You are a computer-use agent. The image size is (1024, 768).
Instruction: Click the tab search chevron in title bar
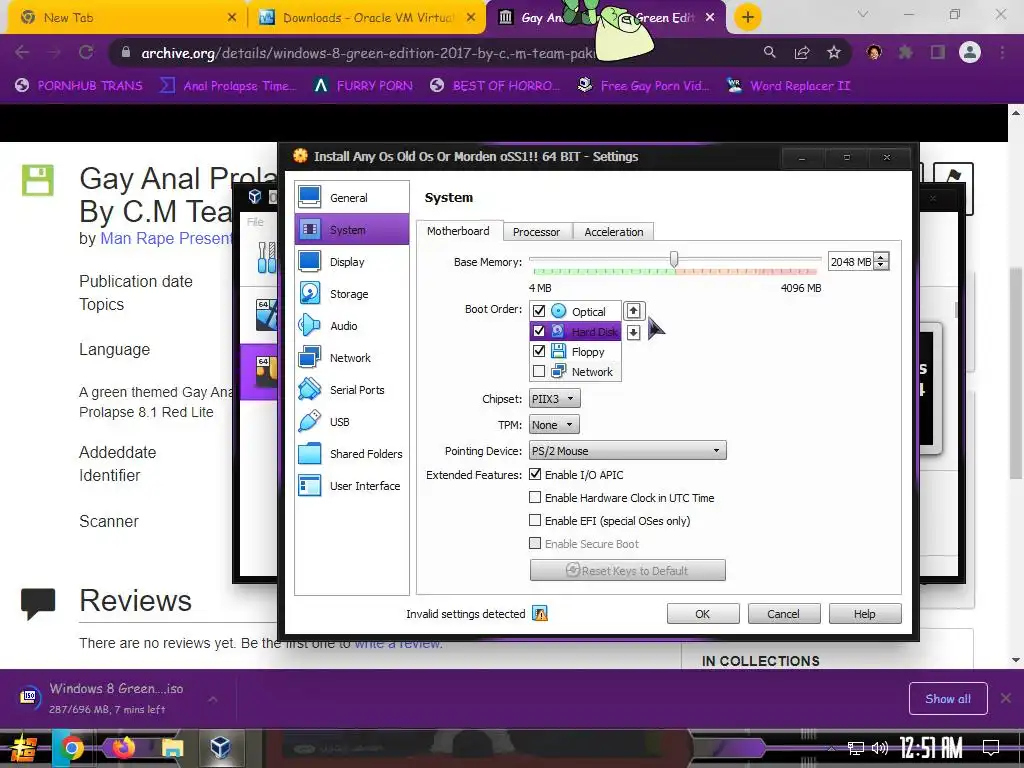coord(863,14)
